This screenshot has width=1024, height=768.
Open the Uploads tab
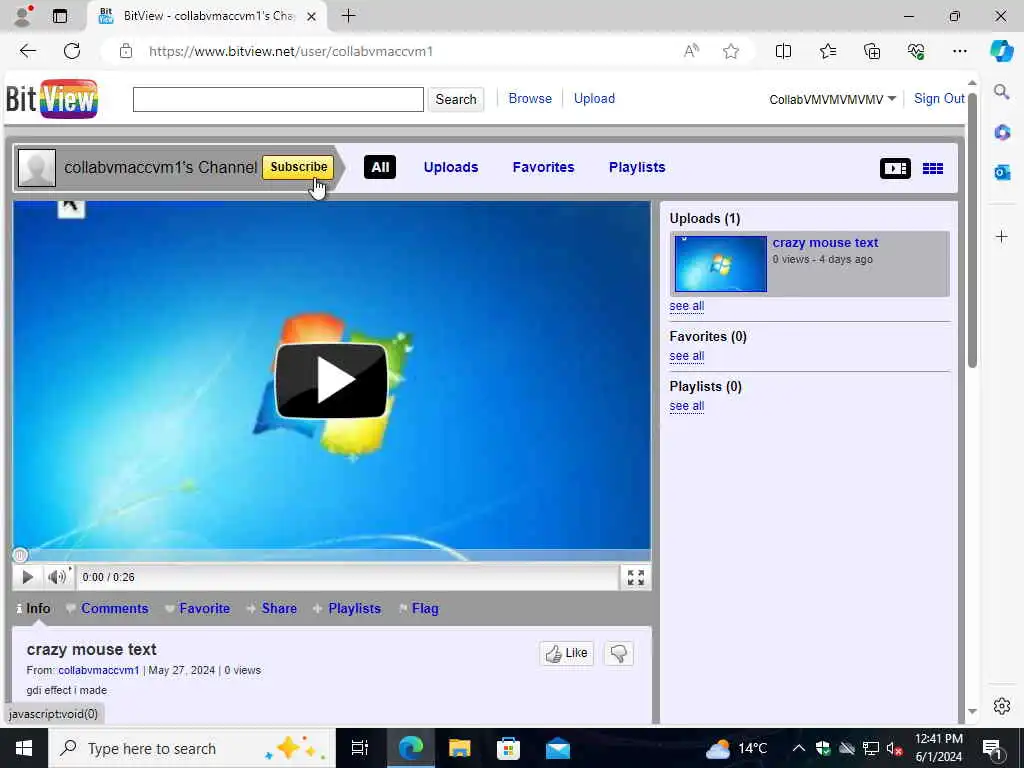point(451,167)
